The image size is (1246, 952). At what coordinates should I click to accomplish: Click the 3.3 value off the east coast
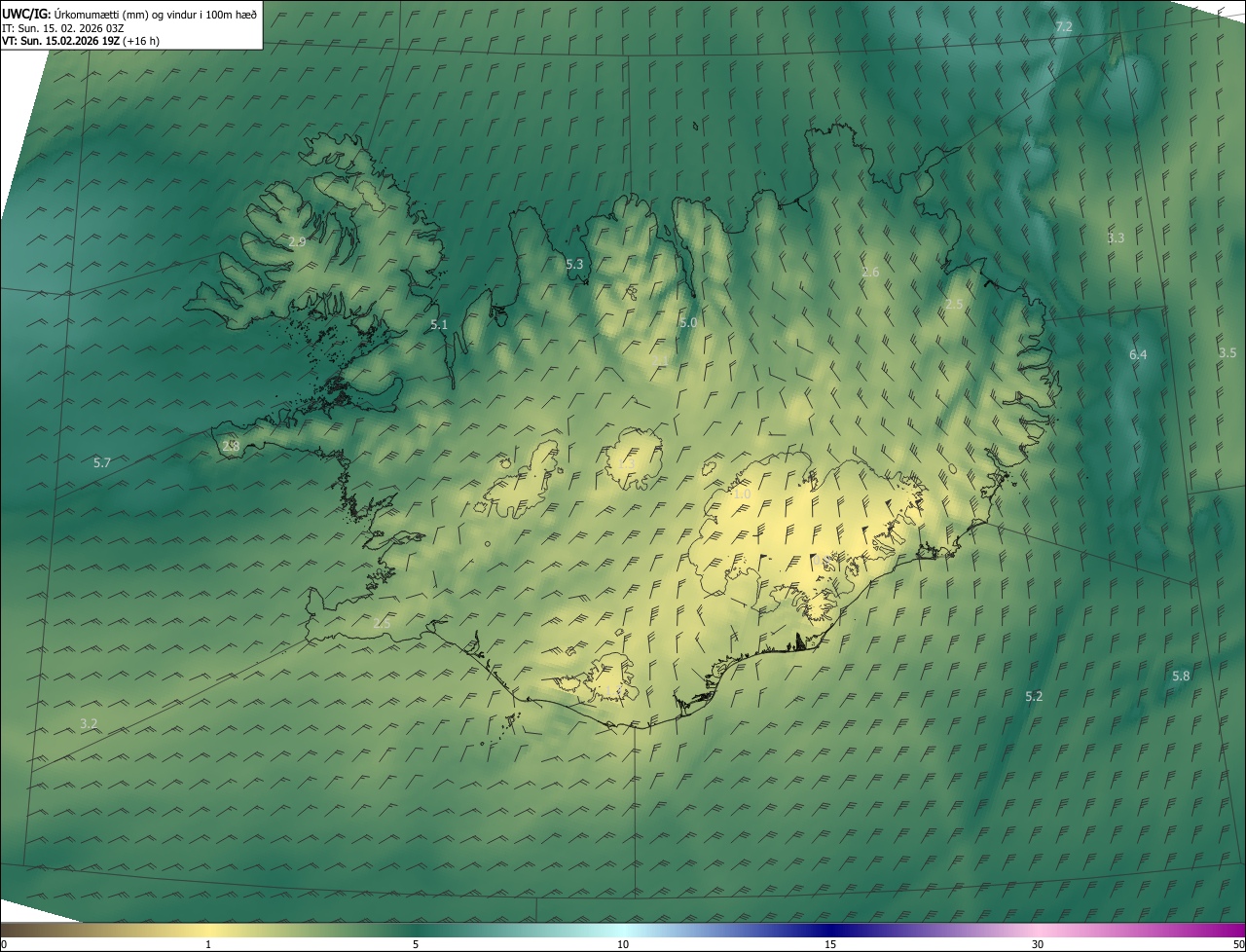pos(1116,238)
